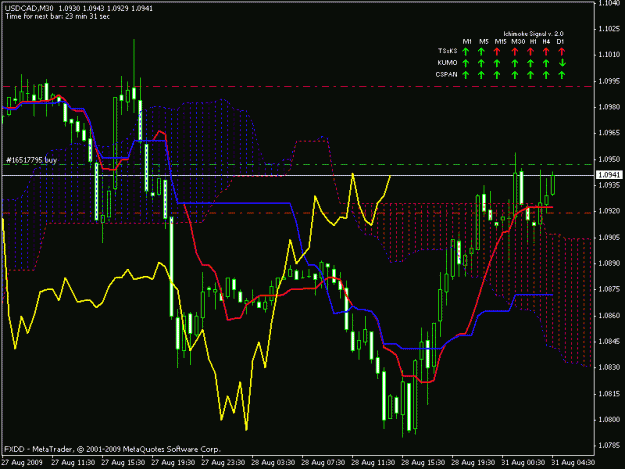This screenshot has height=469, width=625.
Task: Click the 1.1025 price axis label
Action: coord(609,29)
